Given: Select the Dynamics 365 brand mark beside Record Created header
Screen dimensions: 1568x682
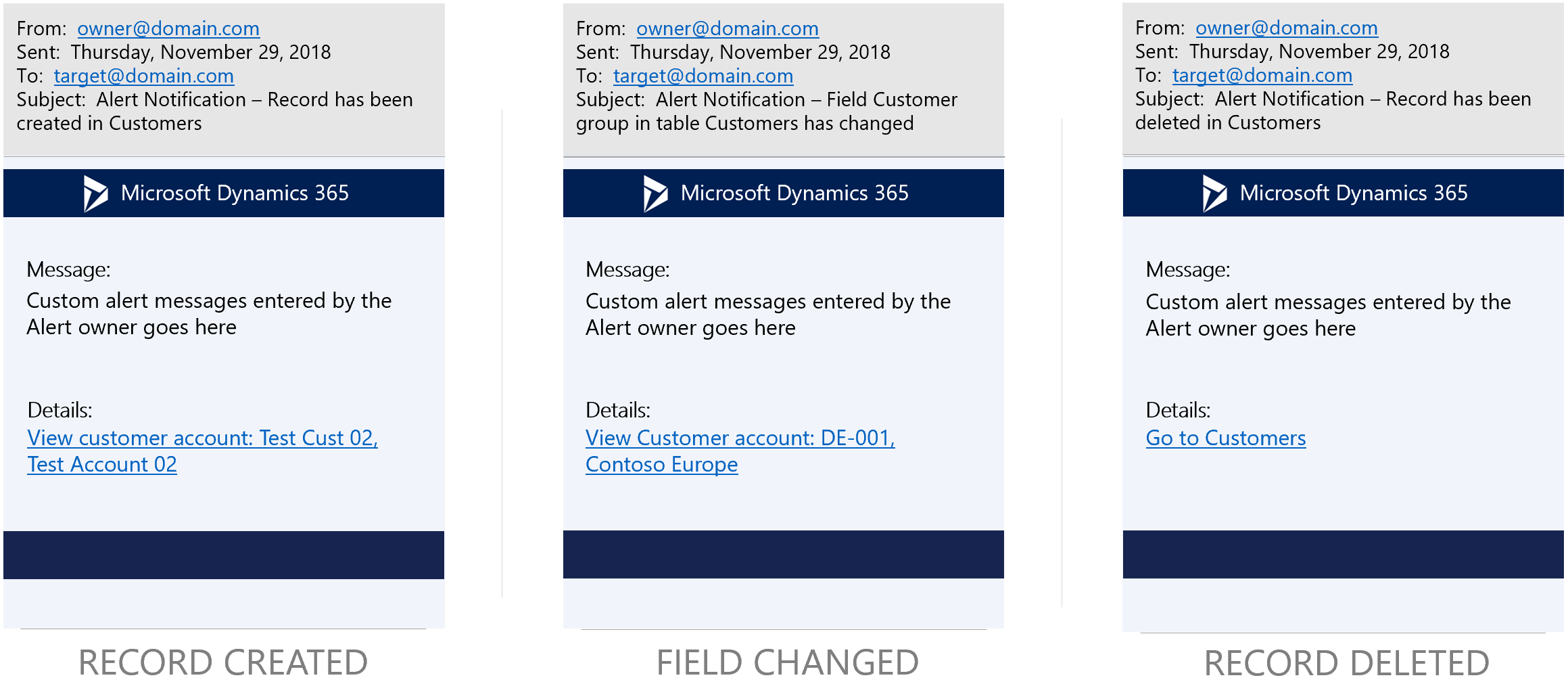Looking at the screenshot, I should 96,192.
